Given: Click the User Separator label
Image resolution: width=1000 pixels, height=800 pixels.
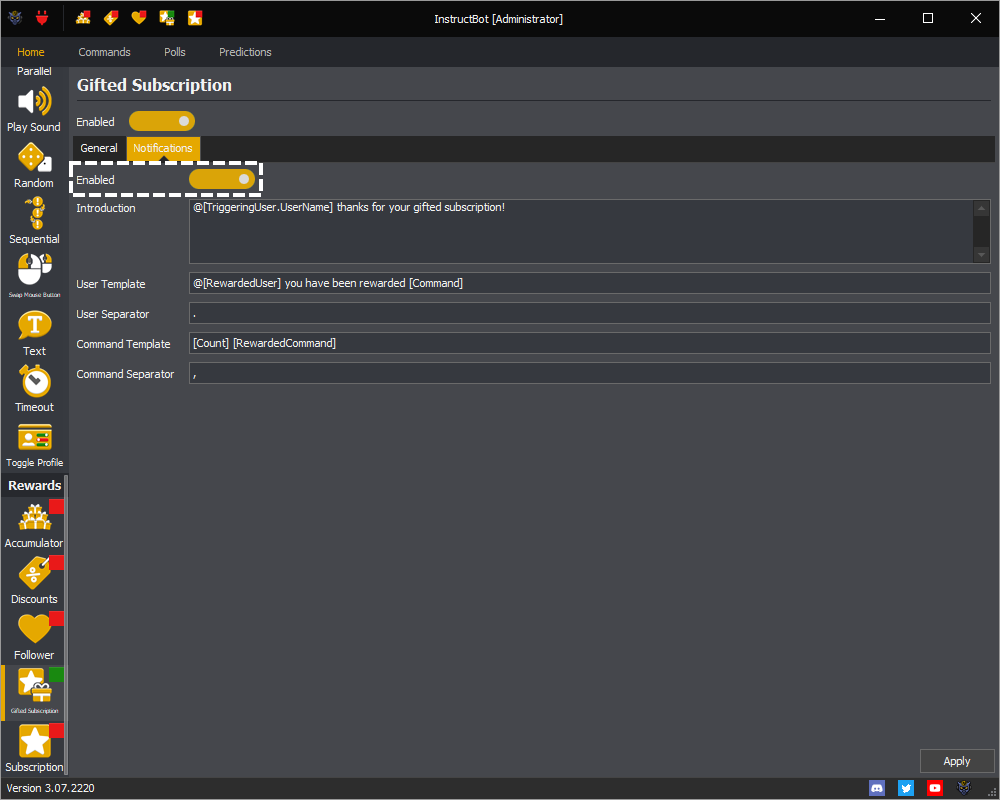Looking at the screenshot, I should (113, 314).
